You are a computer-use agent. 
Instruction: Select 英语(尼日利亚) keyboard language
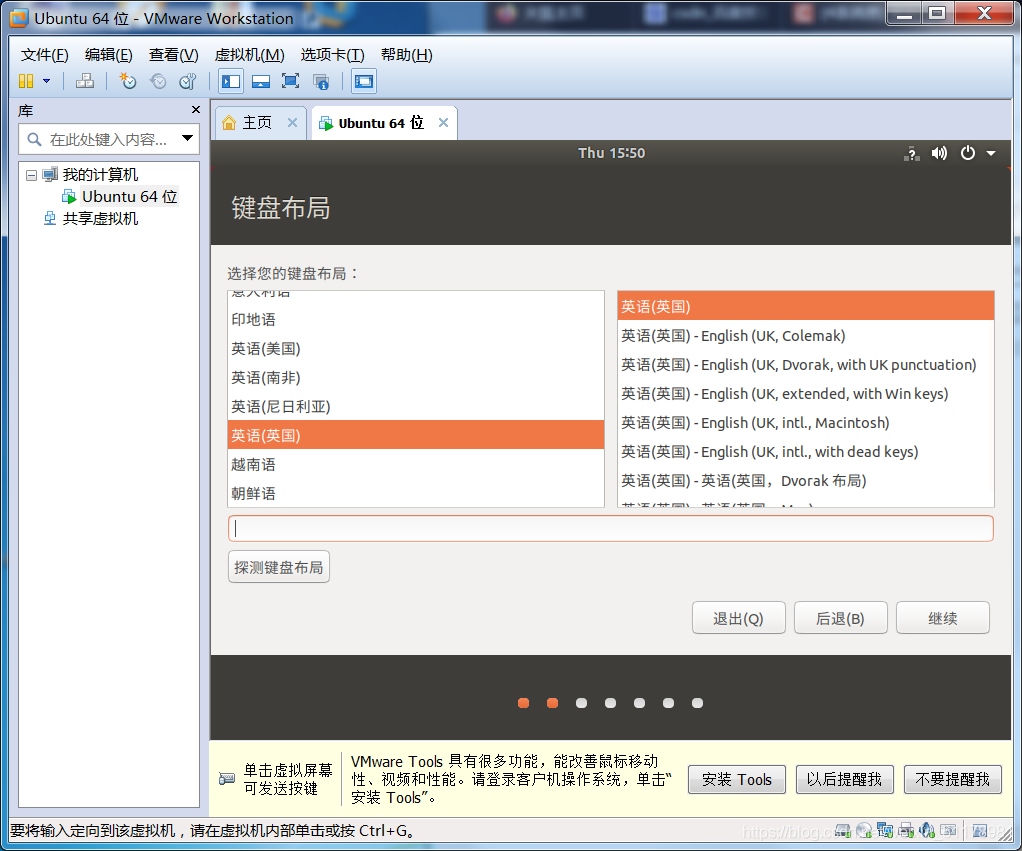pos(416,407)
